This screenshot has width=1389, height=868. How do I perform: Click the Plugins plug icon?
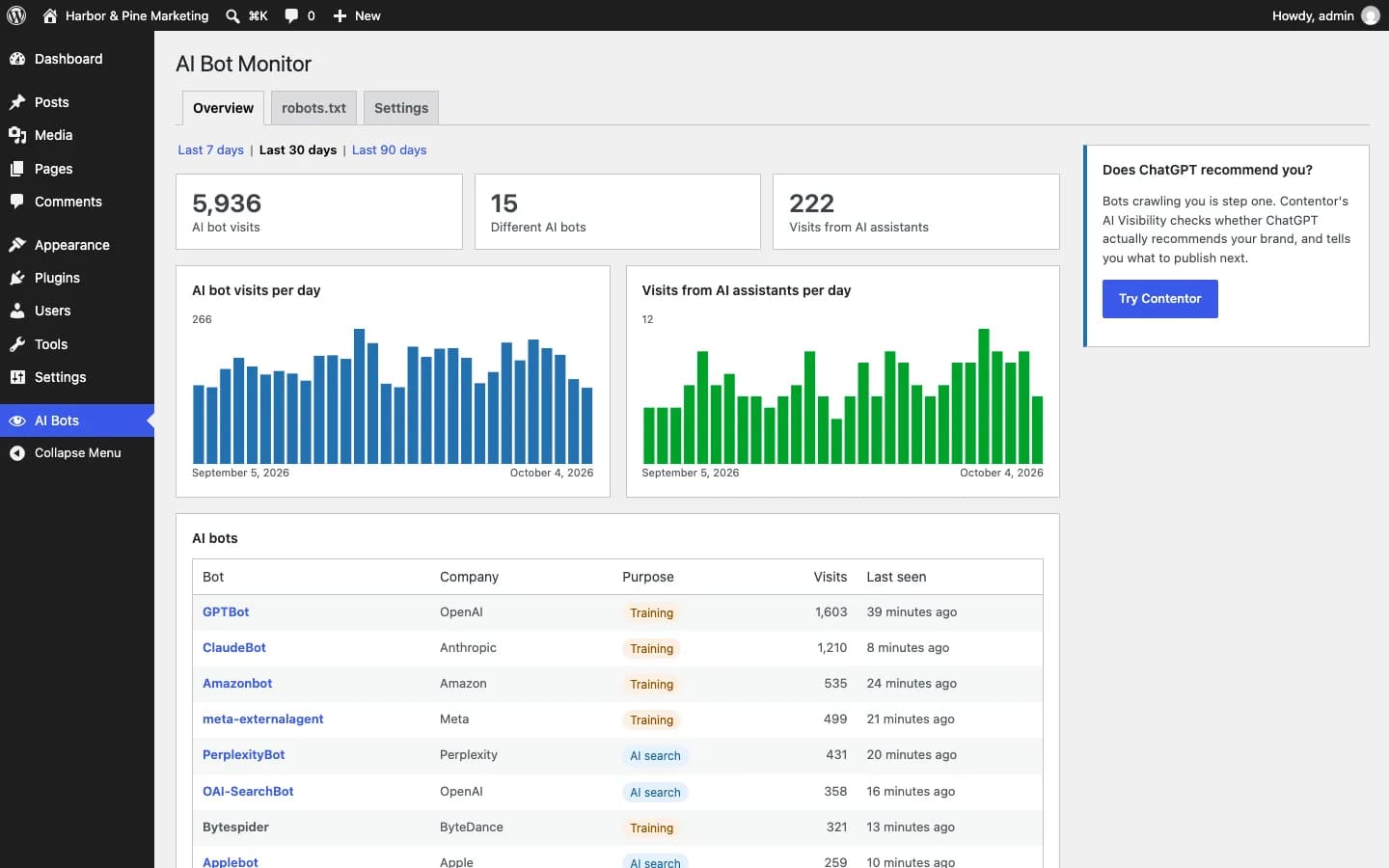(17, 278)
